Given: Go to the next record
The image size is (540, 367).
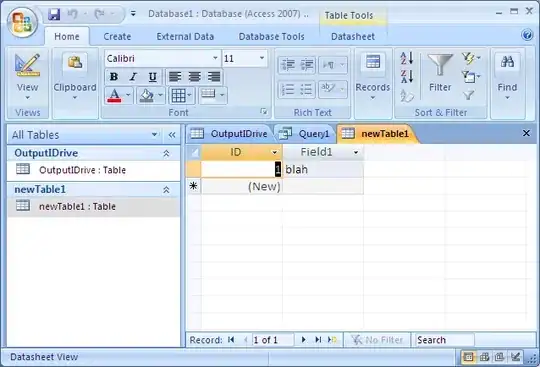Looking at the screenshot, I should tap(303, 340).
